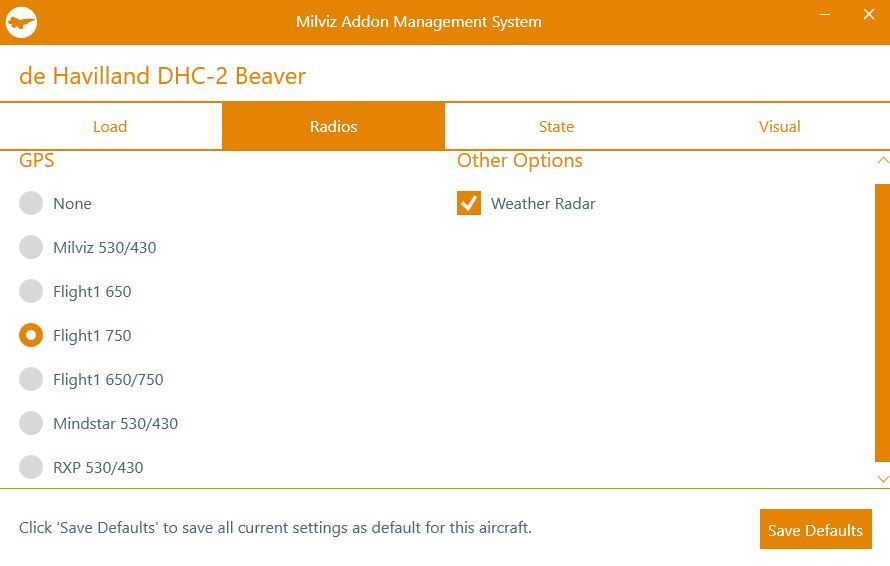
Task: Click the GPS section heading
Action: 37,161
